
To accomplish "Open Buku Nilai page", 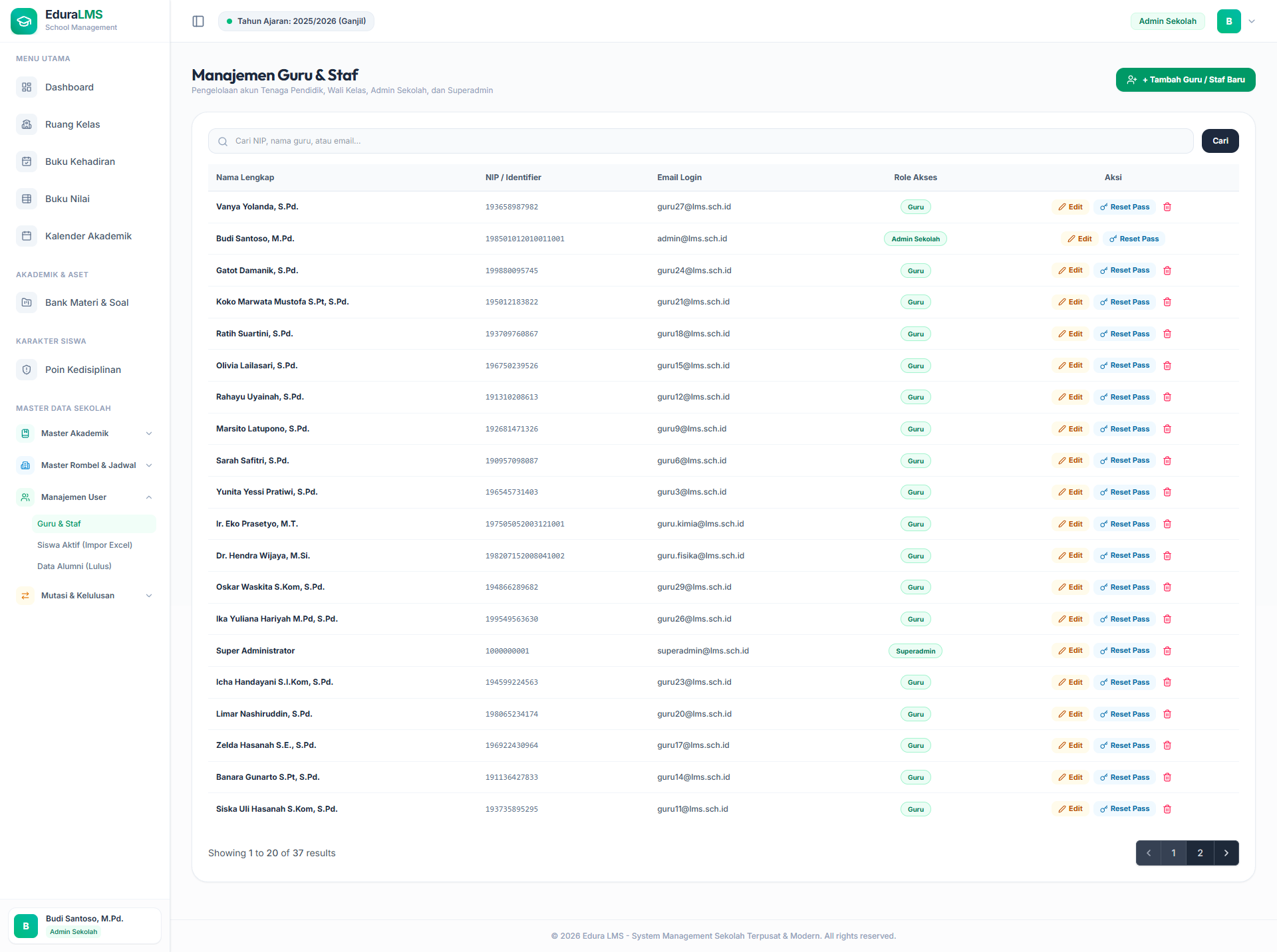I will point(85,199).
